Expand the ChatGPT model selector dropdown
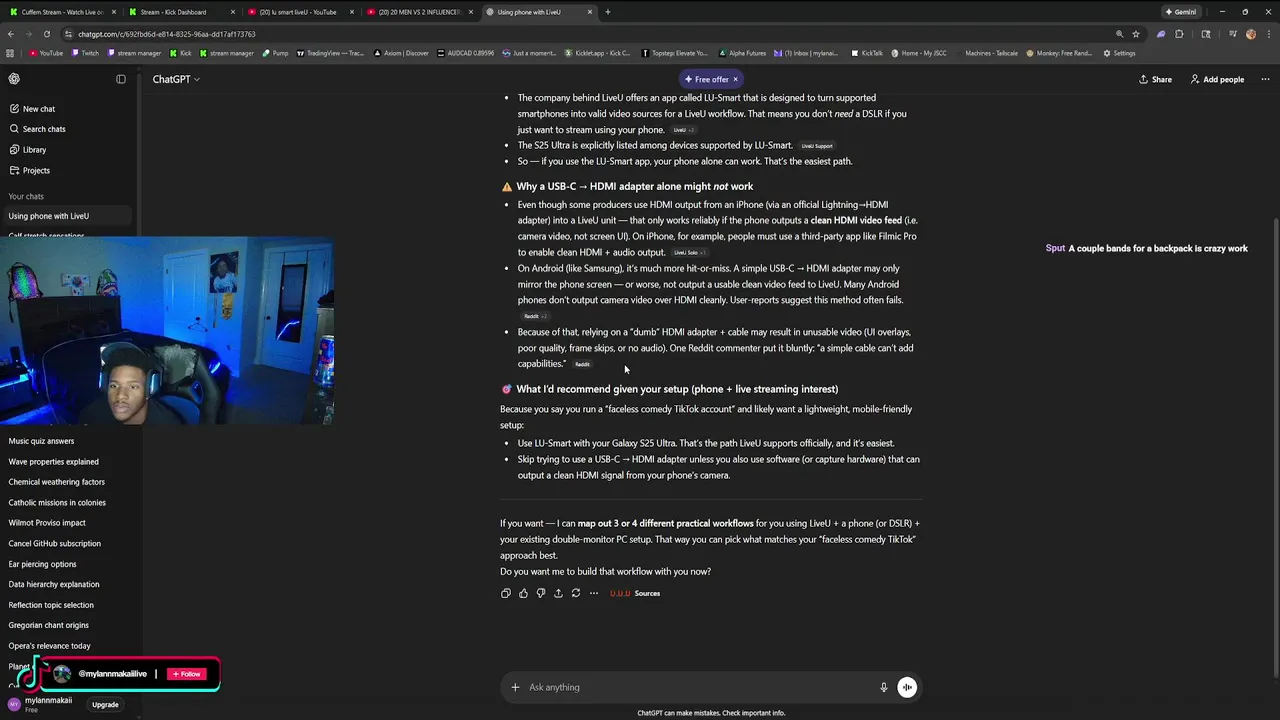The image size is (1280, 720). pyautogui.click(x=176, y=79)
